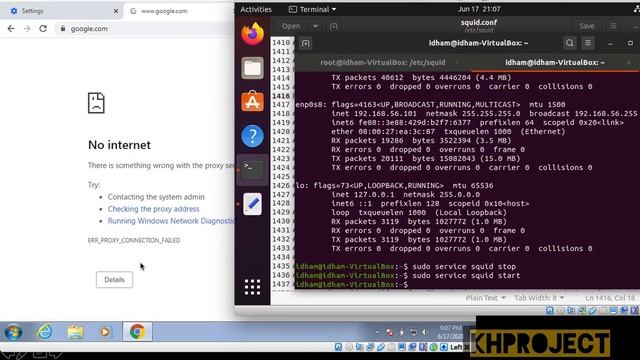Screen dimensions: 640x360
Task: Click the No internet heading
Action: pos(119,145)
